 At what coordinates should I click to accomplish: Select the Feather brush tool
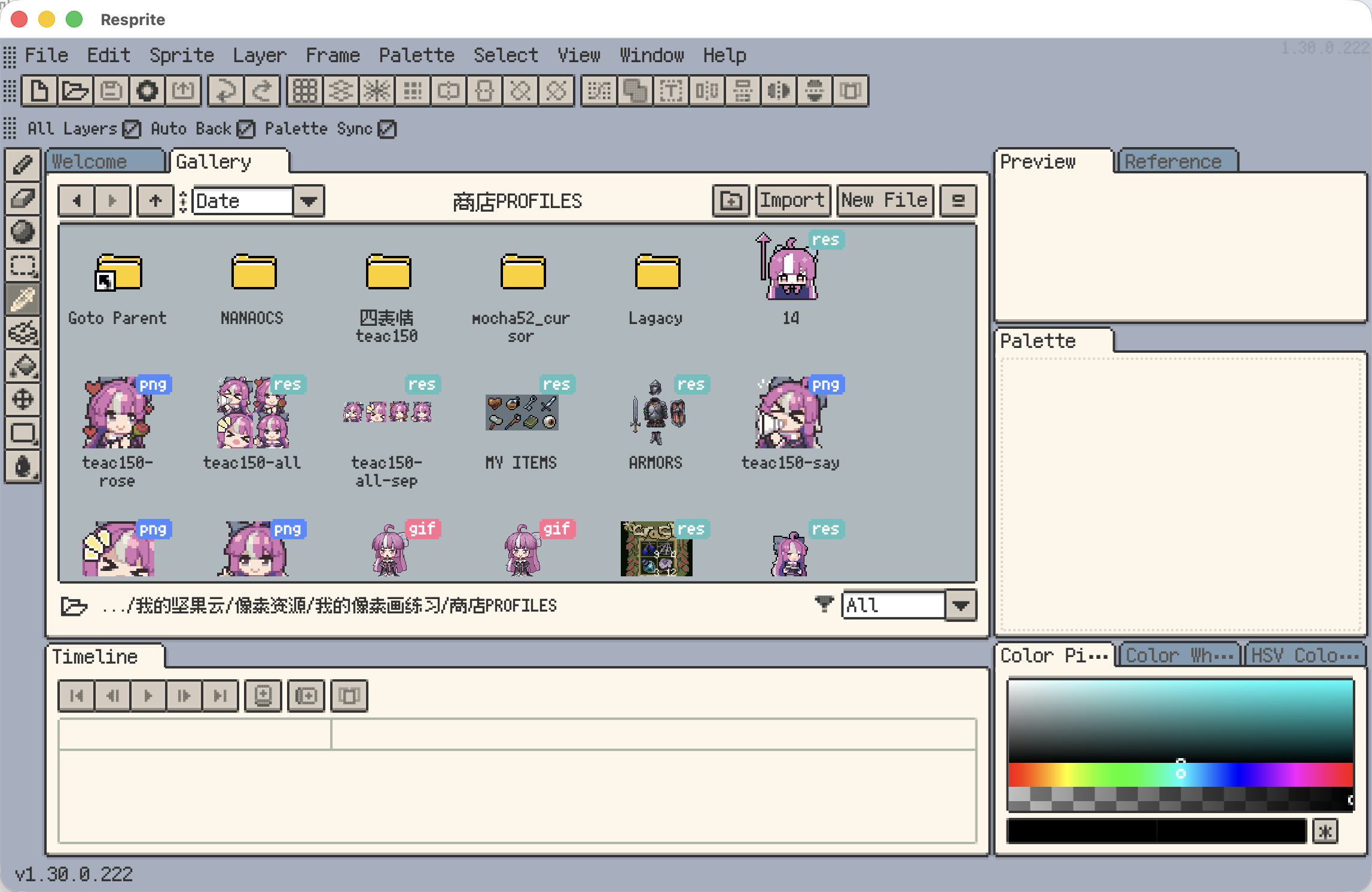(x=22, y=300)
